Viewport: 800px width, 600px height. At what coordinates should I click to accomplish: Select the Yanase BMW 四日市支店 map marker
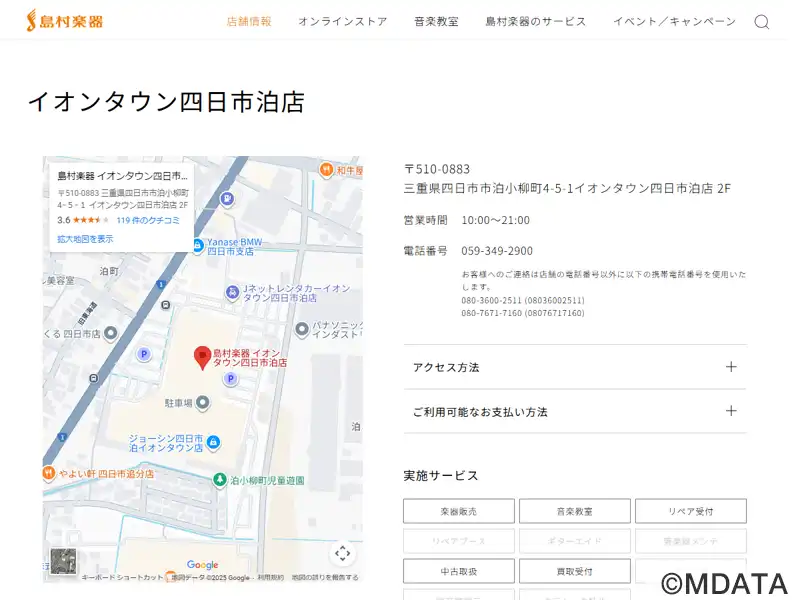click(x=197, y=246)
